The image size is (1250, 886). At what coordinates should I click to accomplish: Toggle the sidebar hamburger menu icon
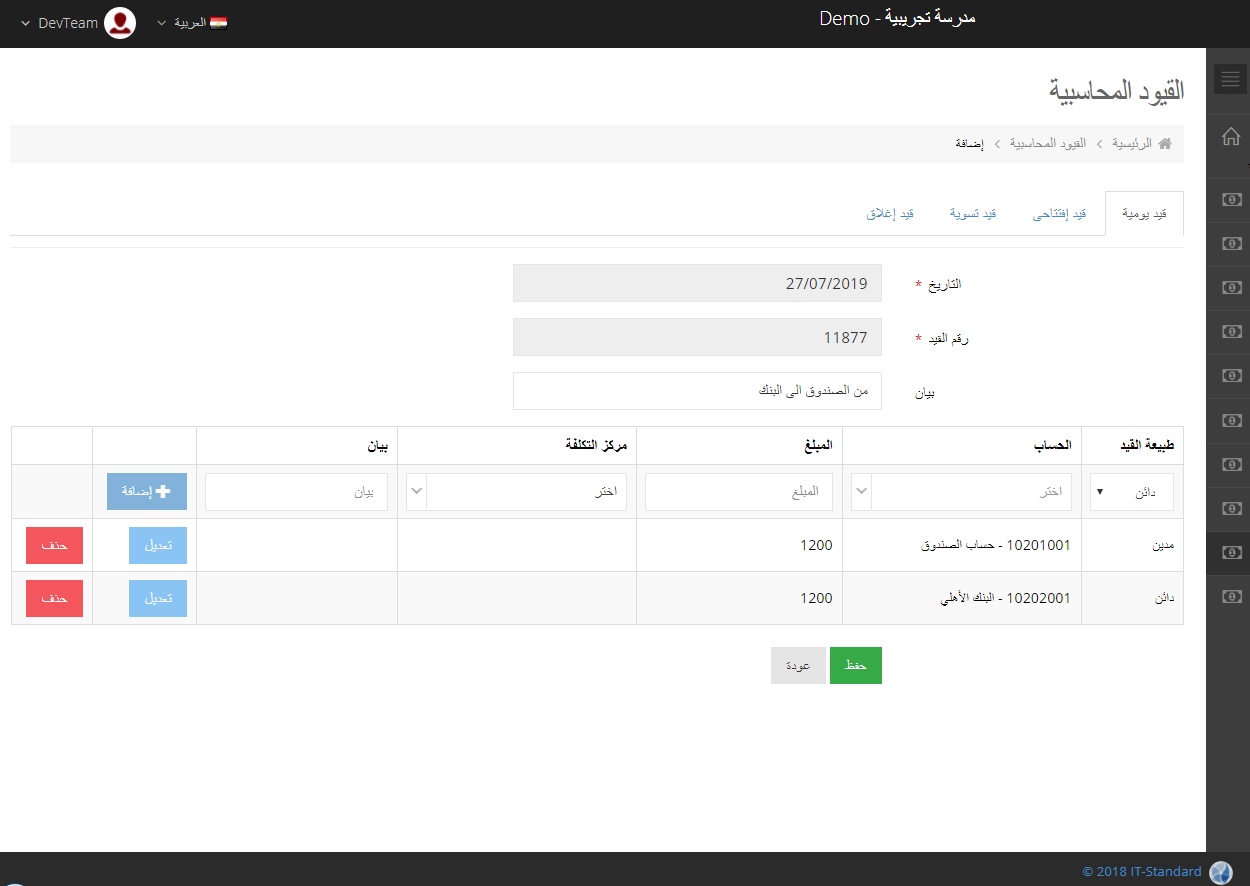tap(1230, 79)
